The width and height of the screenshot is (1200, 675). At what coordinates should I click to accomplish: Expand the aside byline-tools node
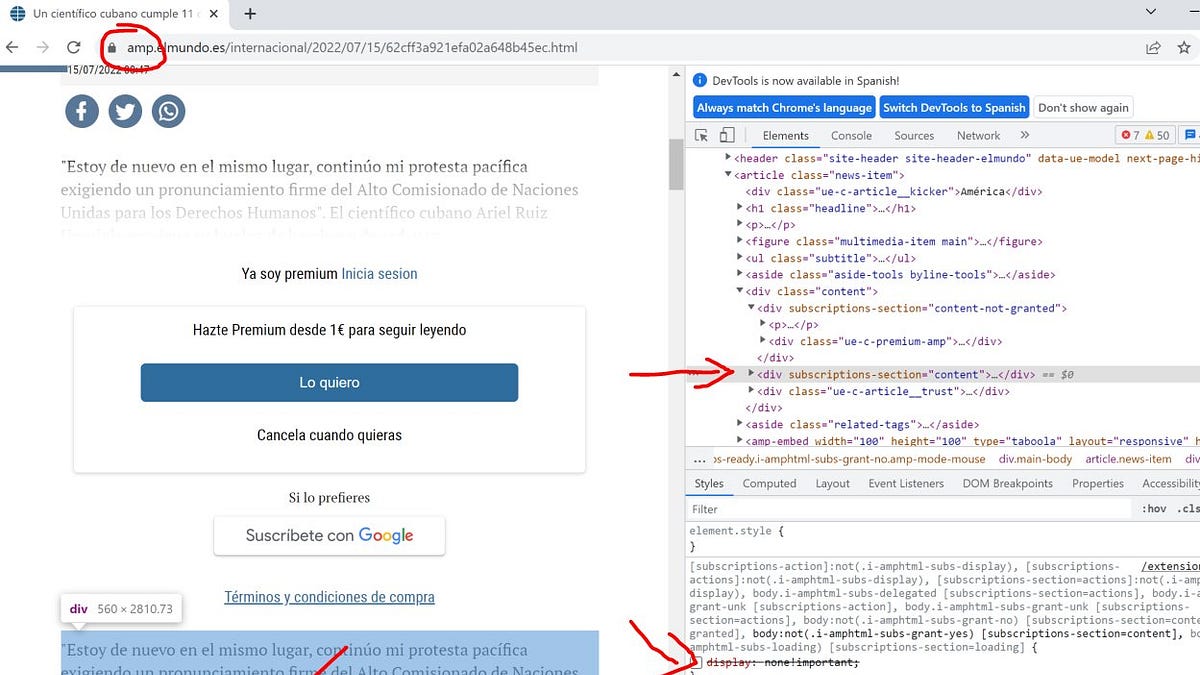(740, 274)
